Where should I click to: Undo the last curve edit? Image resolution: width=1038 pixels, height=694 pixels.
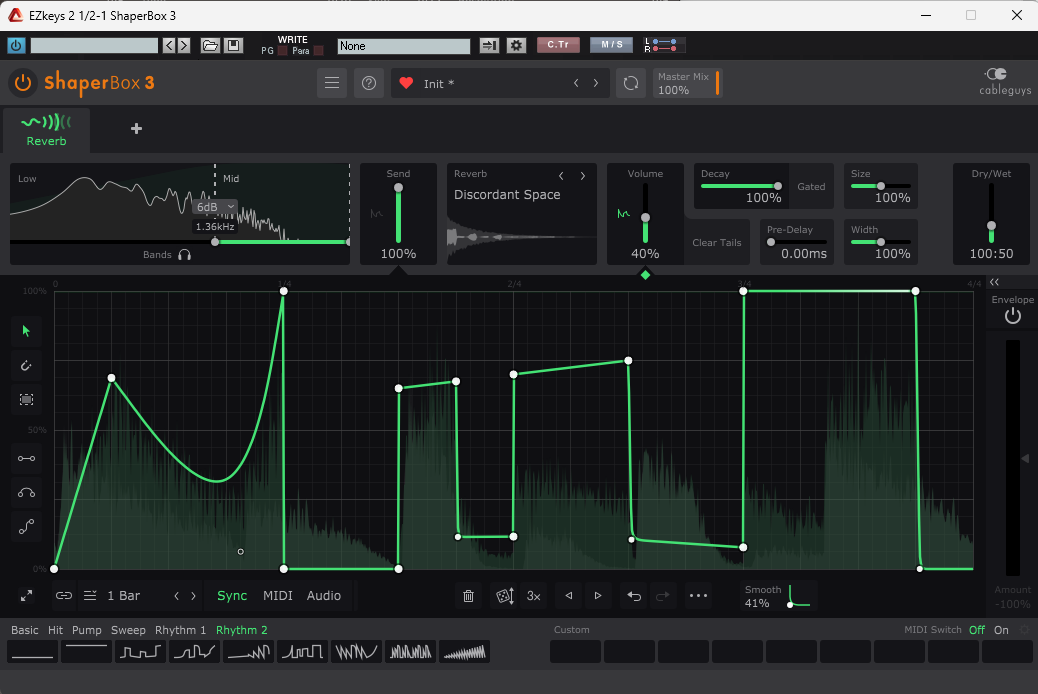(634, 596)
